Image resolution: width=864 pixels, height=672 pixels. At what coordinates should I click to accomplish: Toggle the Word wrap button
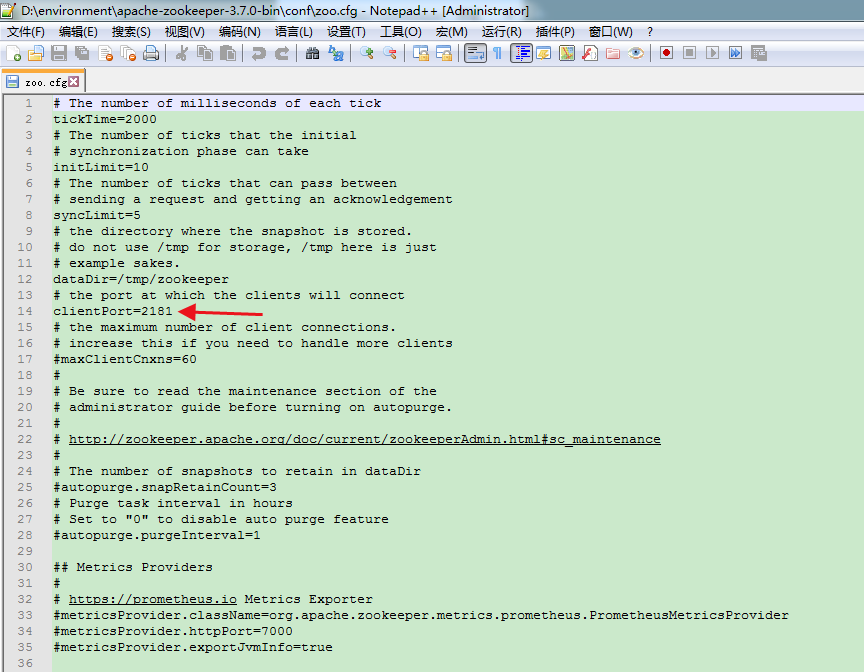point(475,53)
